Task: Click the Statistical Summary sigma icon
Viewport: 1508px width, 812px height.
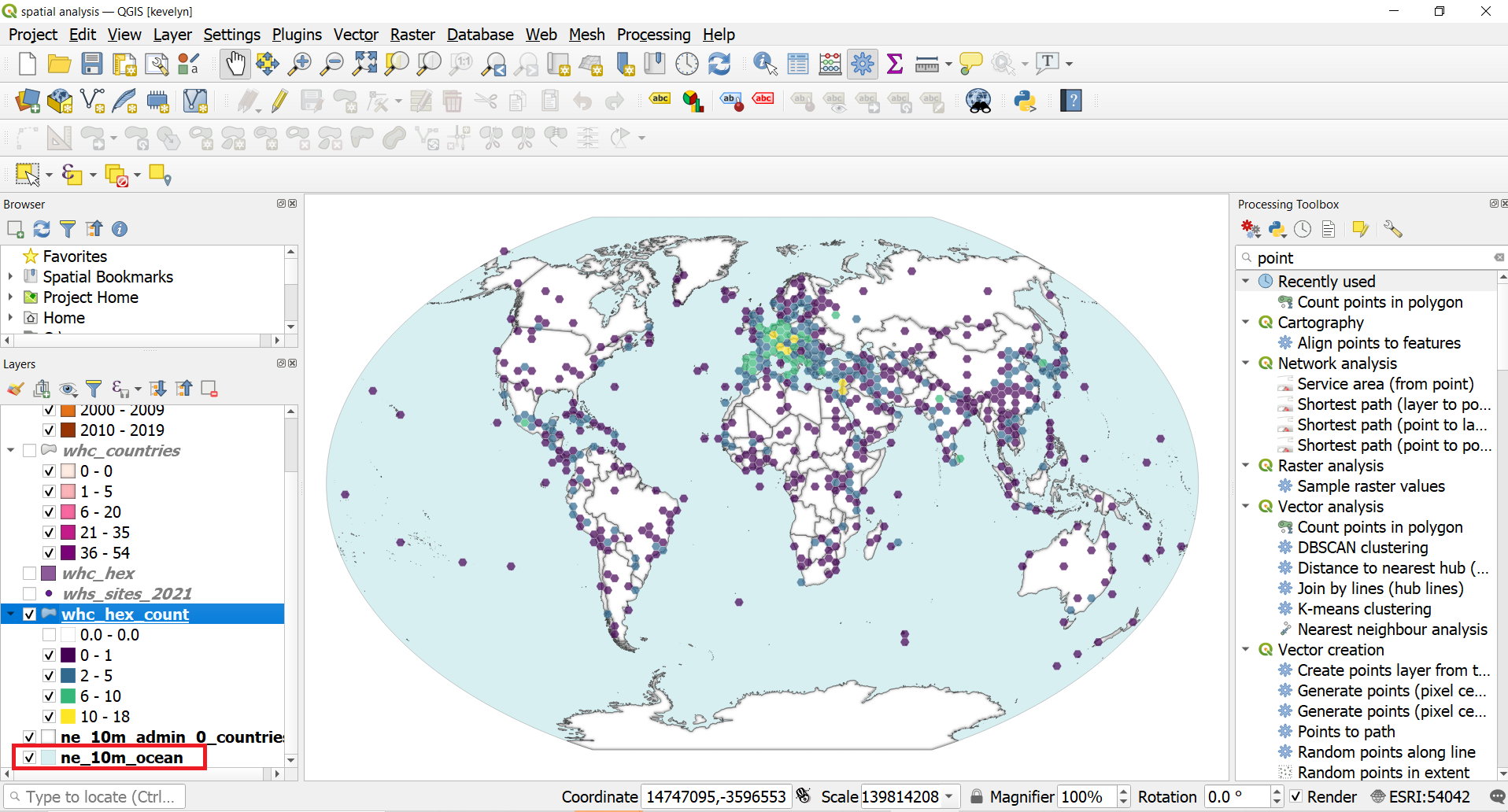Action: pyautogui.click(x=893, y=64)
